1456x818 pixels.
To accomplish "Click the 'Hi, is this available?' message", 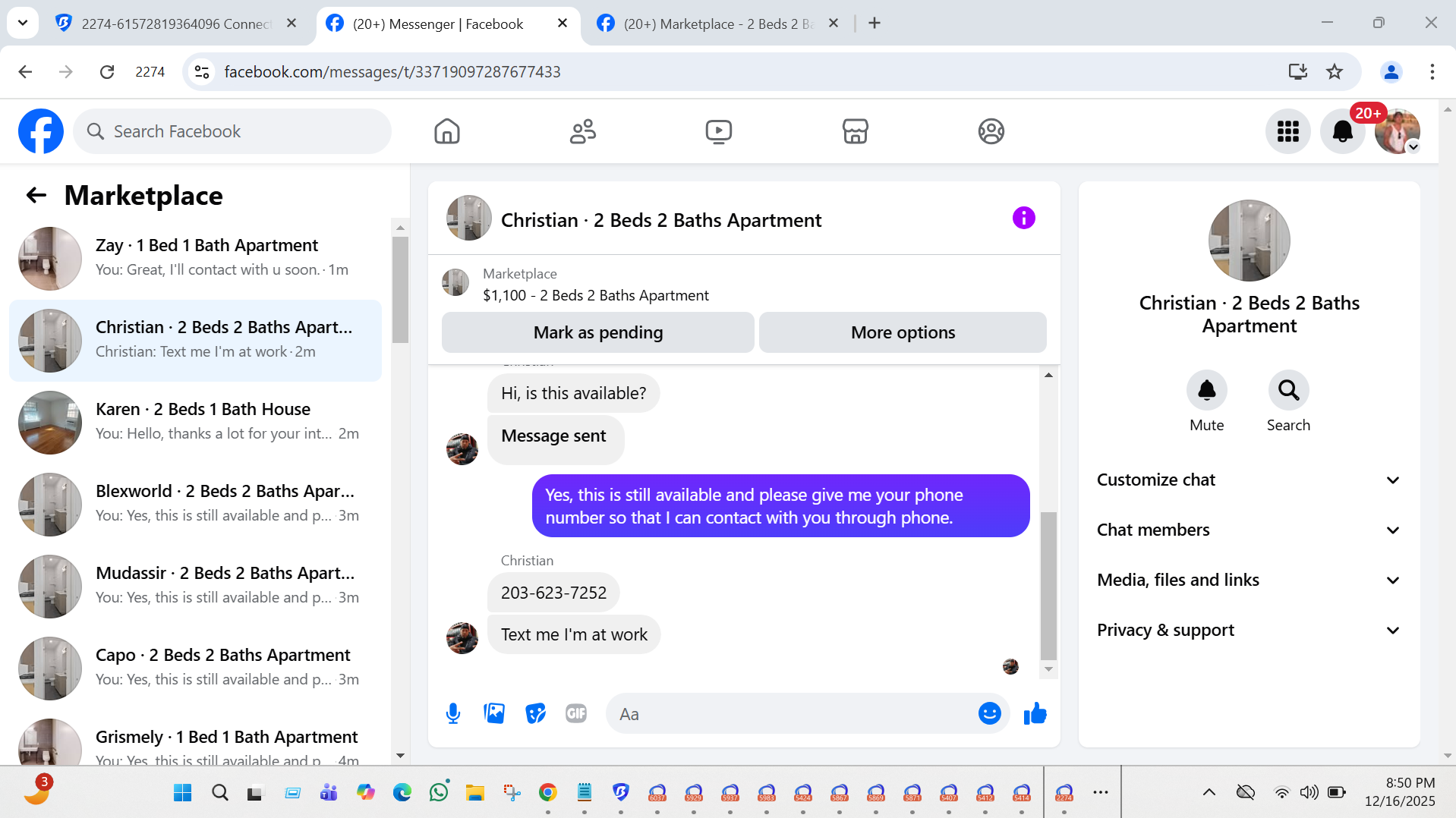I will coord(573,393).
